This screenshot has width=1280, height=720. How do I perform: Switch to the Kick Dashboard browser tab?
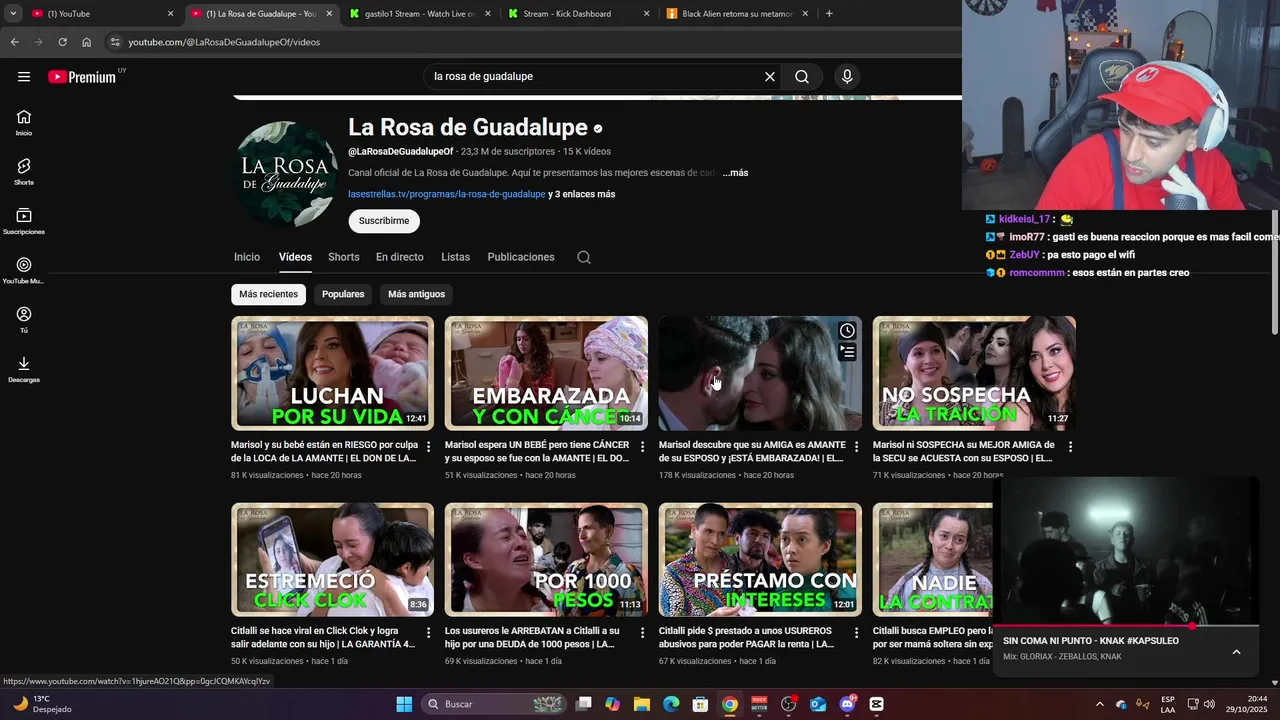point(577,13)
